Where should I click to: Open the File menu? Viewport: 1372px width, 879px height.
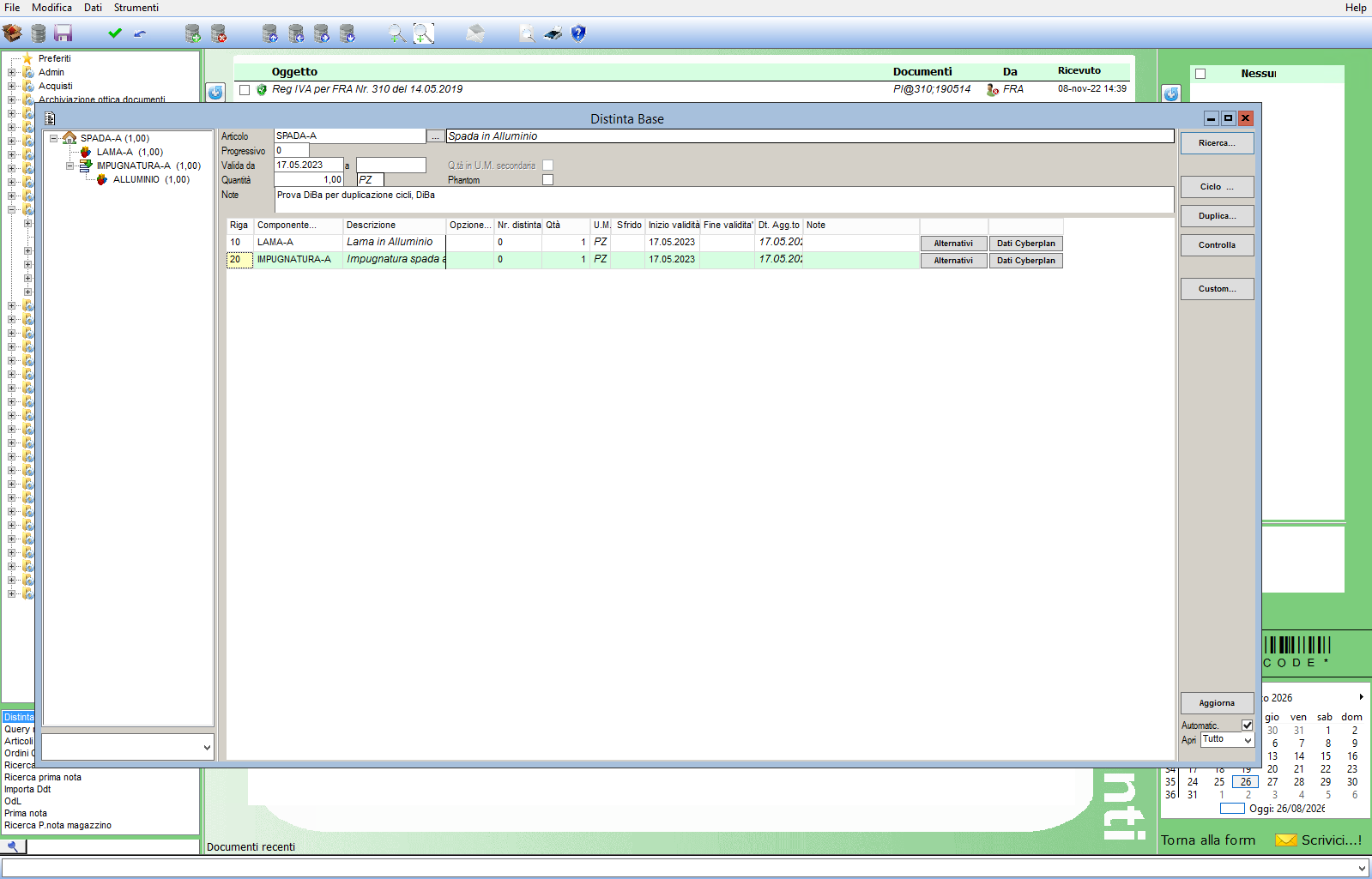click(x=12, y=8)
